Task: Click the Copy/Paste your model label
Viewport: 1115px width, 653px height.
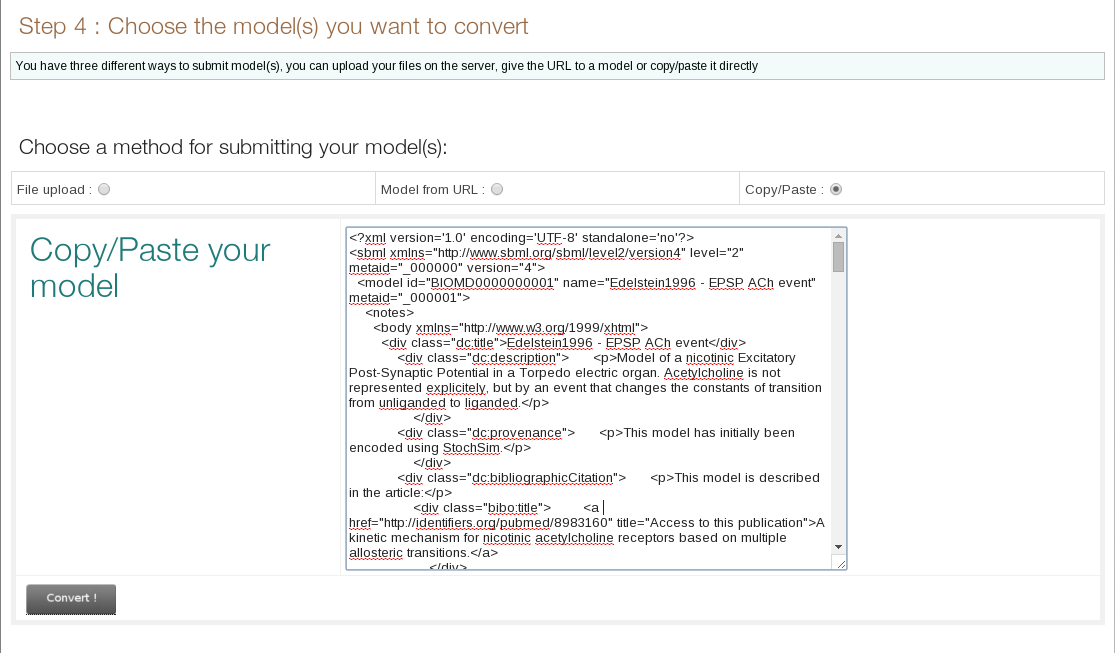Action: tap(148, 268)
